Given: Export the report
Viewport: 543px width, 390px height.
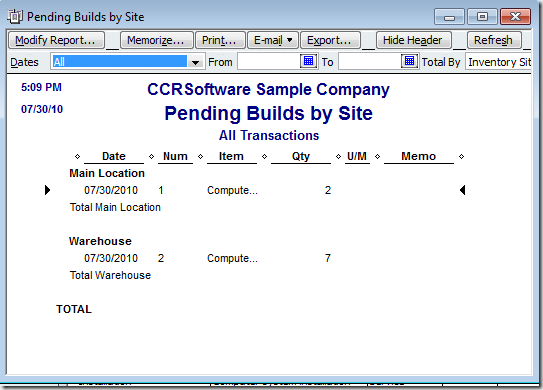Looking at the screenshot, I should (330, 40).
